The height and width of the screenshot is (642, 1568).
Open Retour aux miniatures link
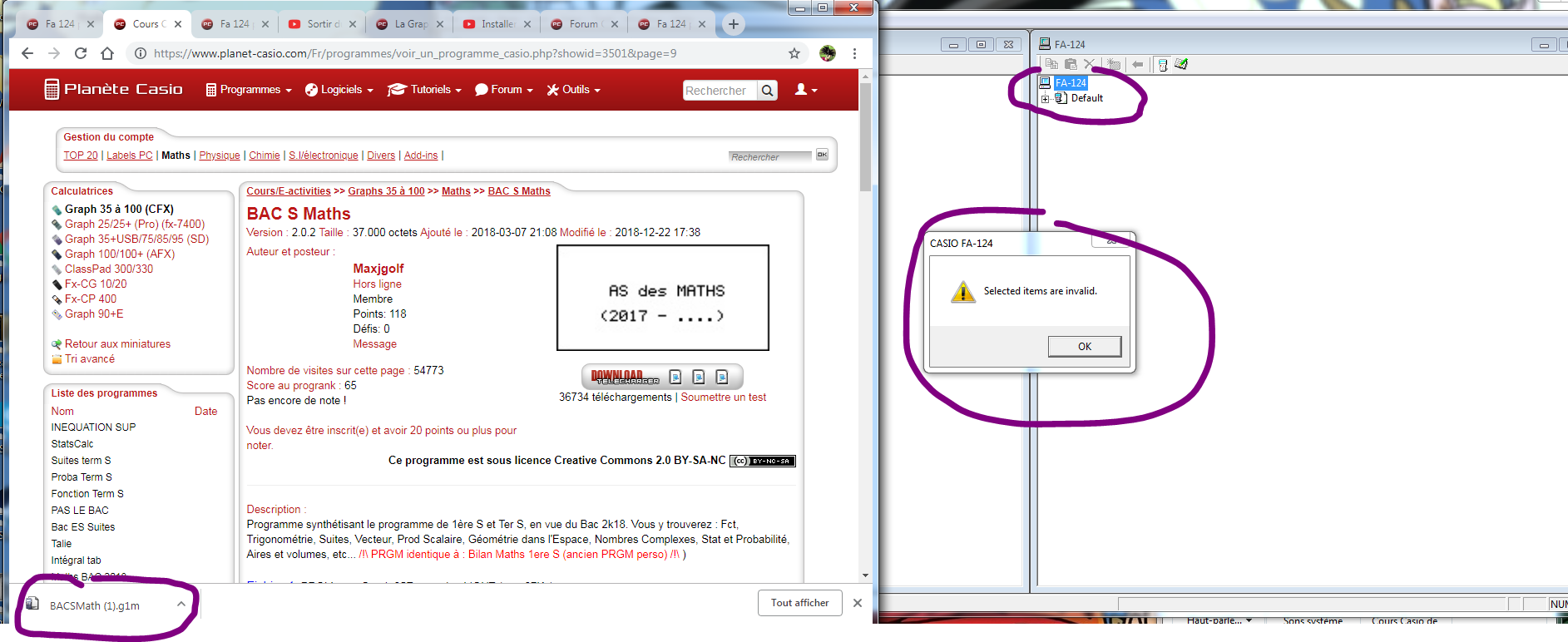coord(117,343)
